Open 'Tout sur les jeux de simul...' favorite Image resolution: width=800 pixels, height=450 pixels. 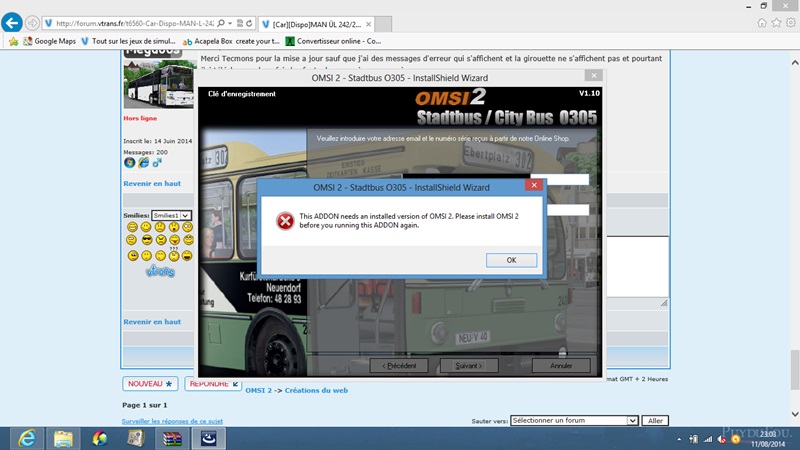pos(128,41)
